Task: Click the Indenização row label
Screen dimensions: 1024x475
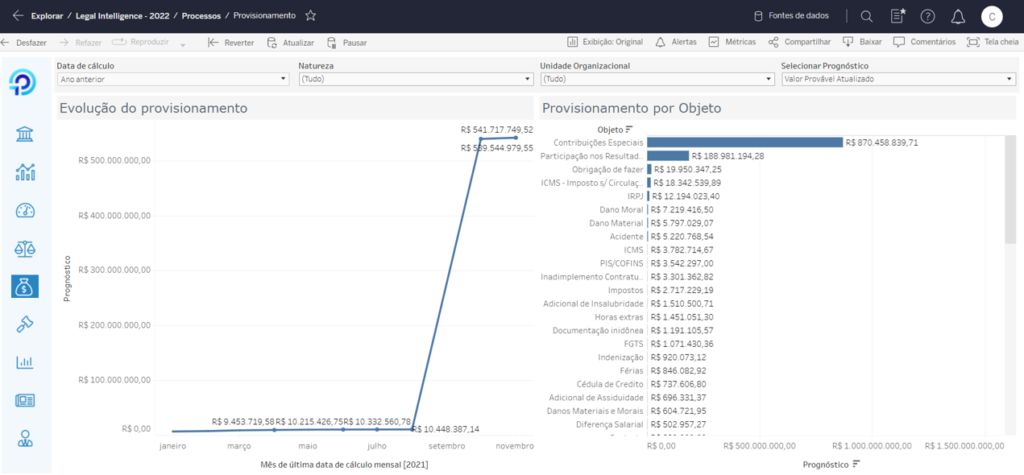Action: point(621,357)
